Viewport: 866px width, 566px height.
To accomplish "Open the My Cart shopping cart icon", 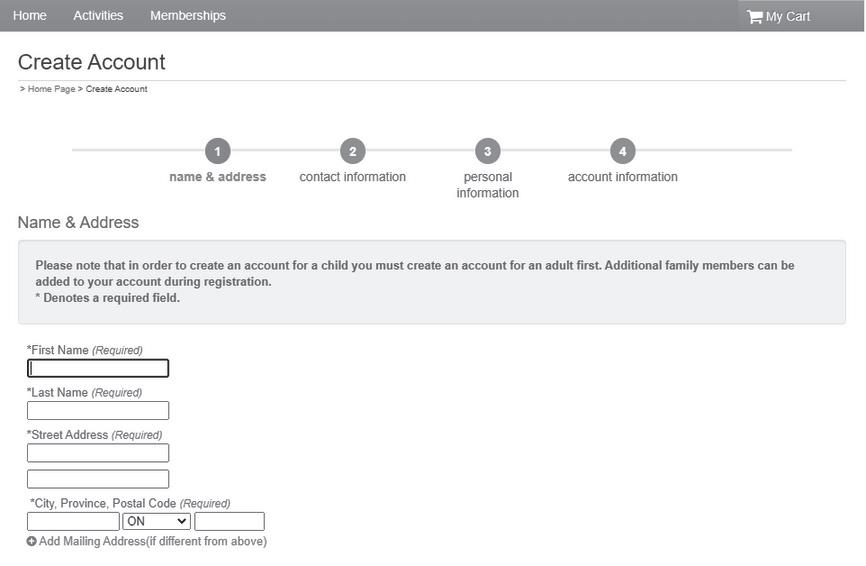I will 754,17.
